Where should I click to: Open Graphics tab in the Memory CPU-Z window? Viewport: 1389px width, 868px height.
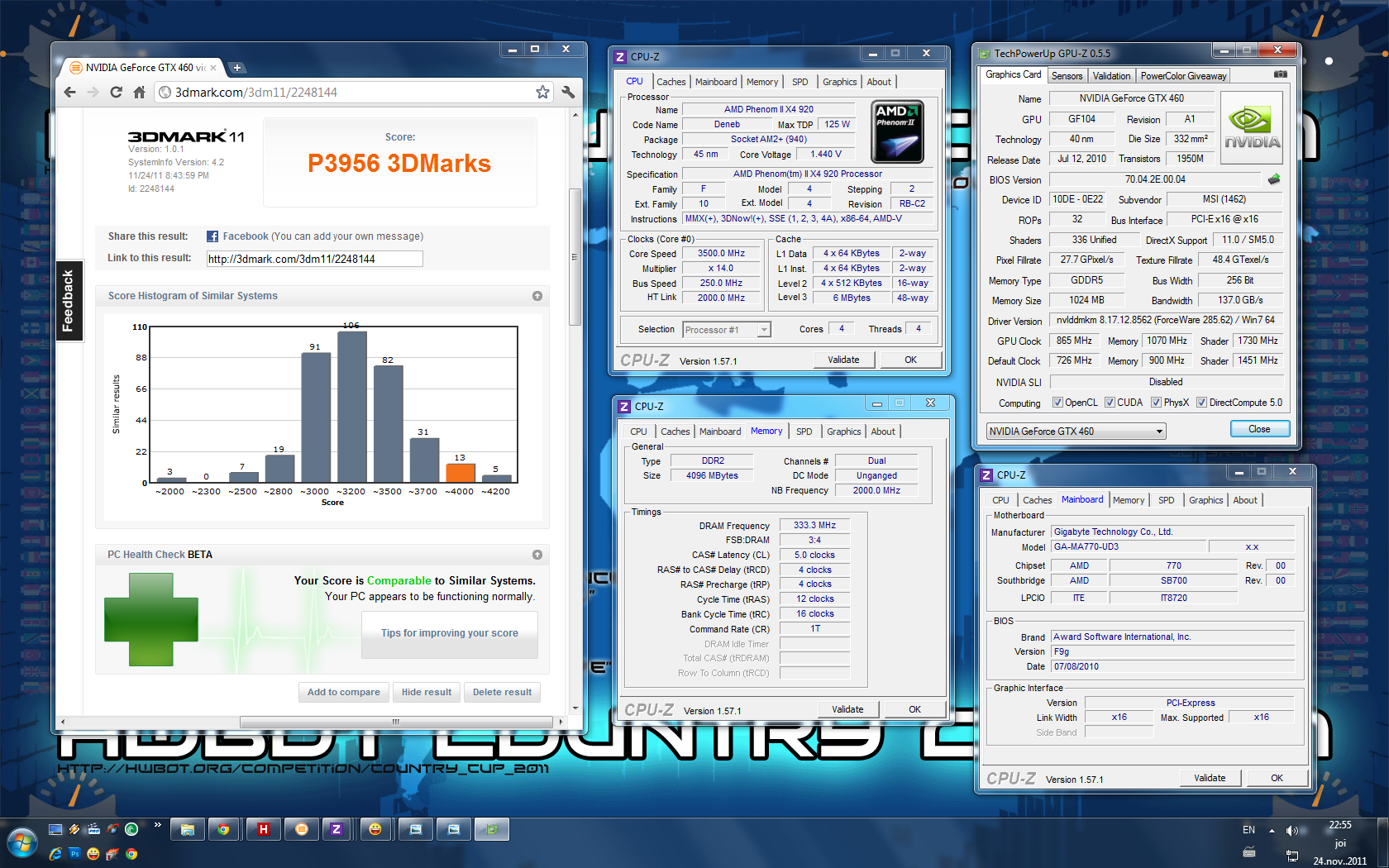click(843, 432)
